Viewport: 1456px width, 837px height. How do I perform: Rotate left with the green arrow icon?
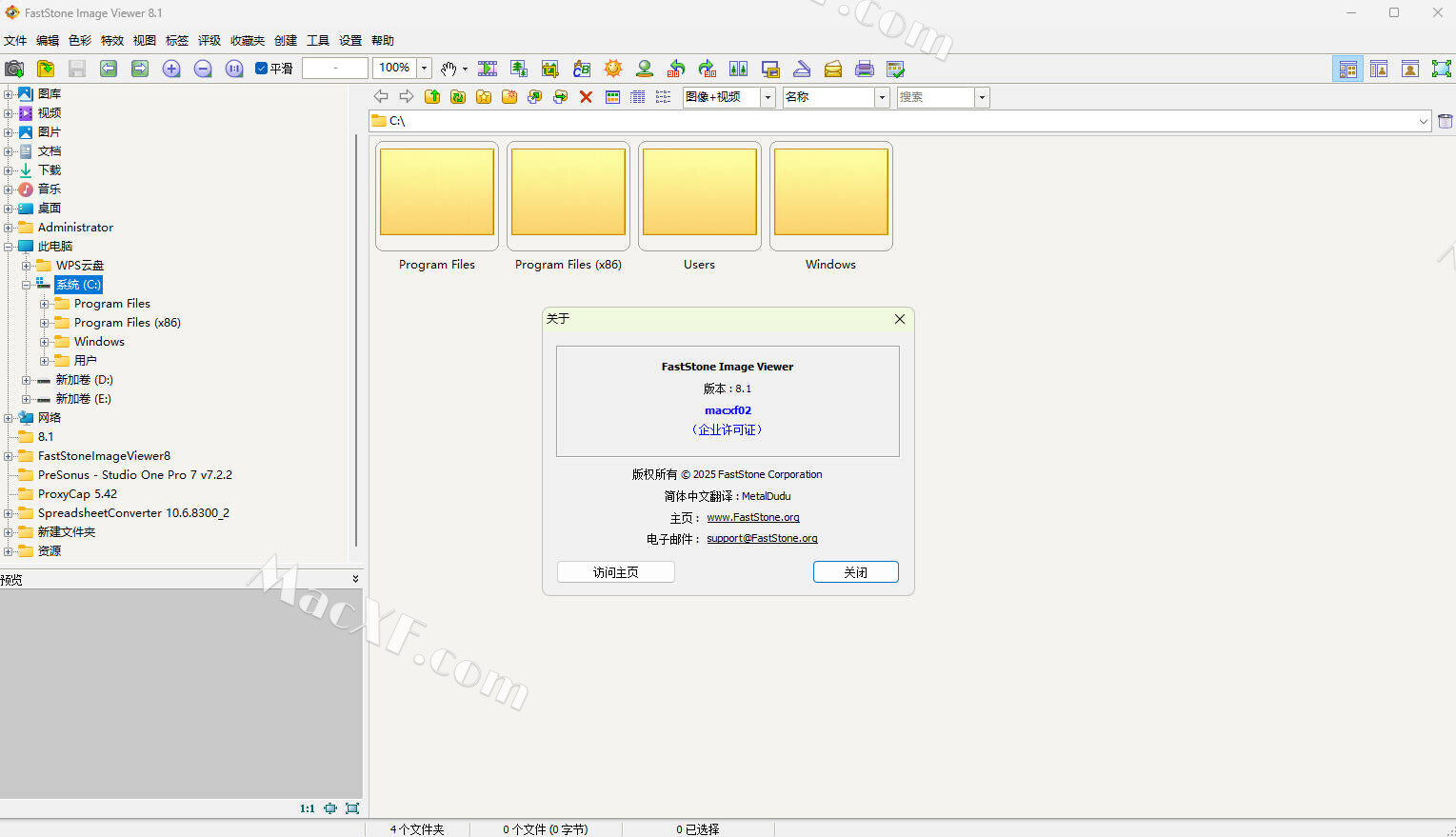[x=676, y=69]
